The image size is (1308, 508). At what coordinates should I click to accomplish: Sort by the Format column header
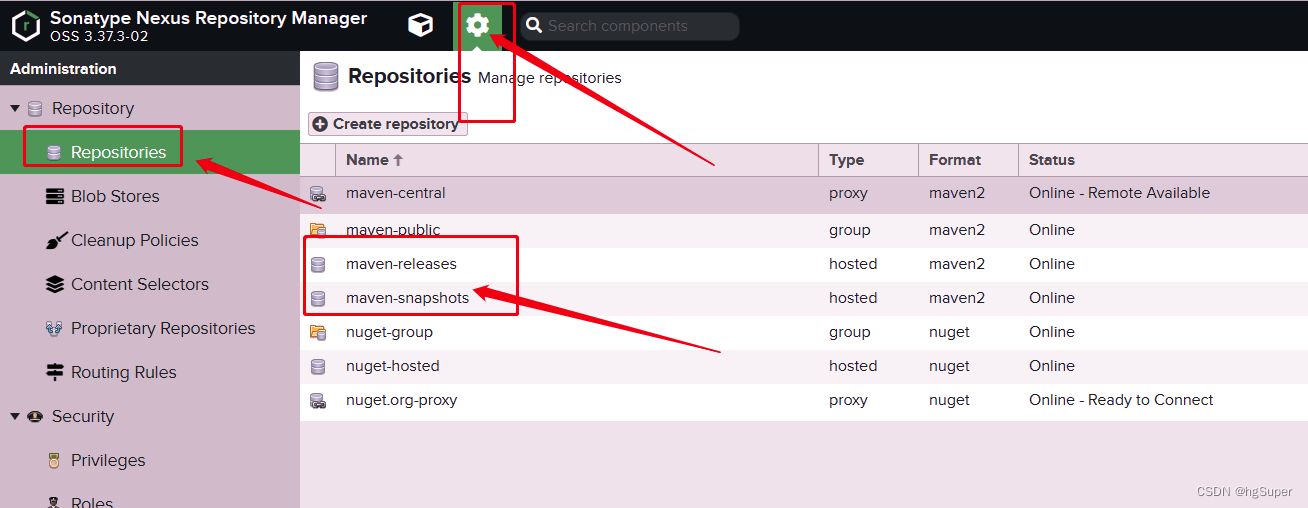pyautogui.click(x=969, y=159)
